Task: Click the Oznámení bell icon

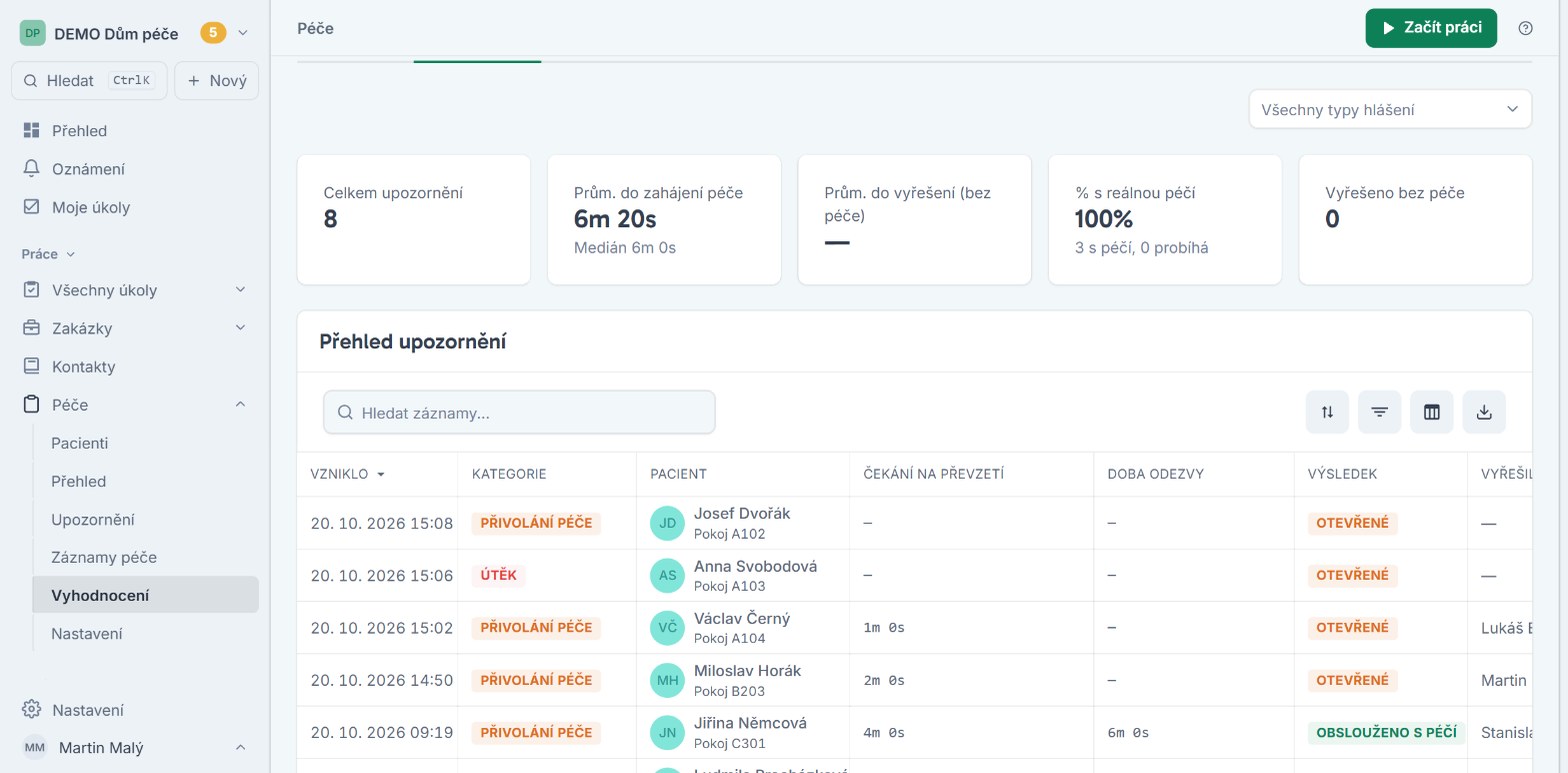Action: coord(31,169)
